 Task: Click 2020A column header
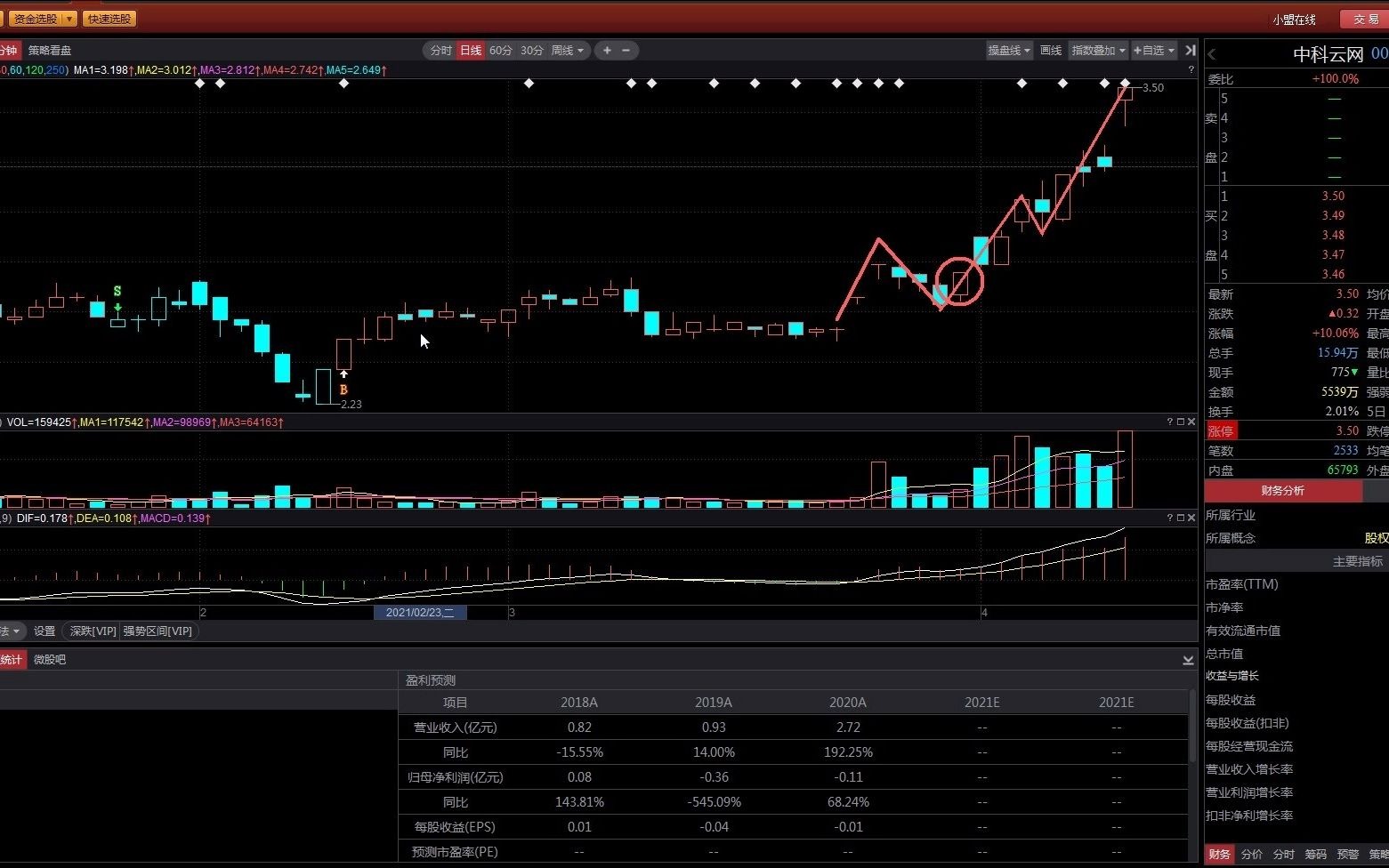point(848,703)
